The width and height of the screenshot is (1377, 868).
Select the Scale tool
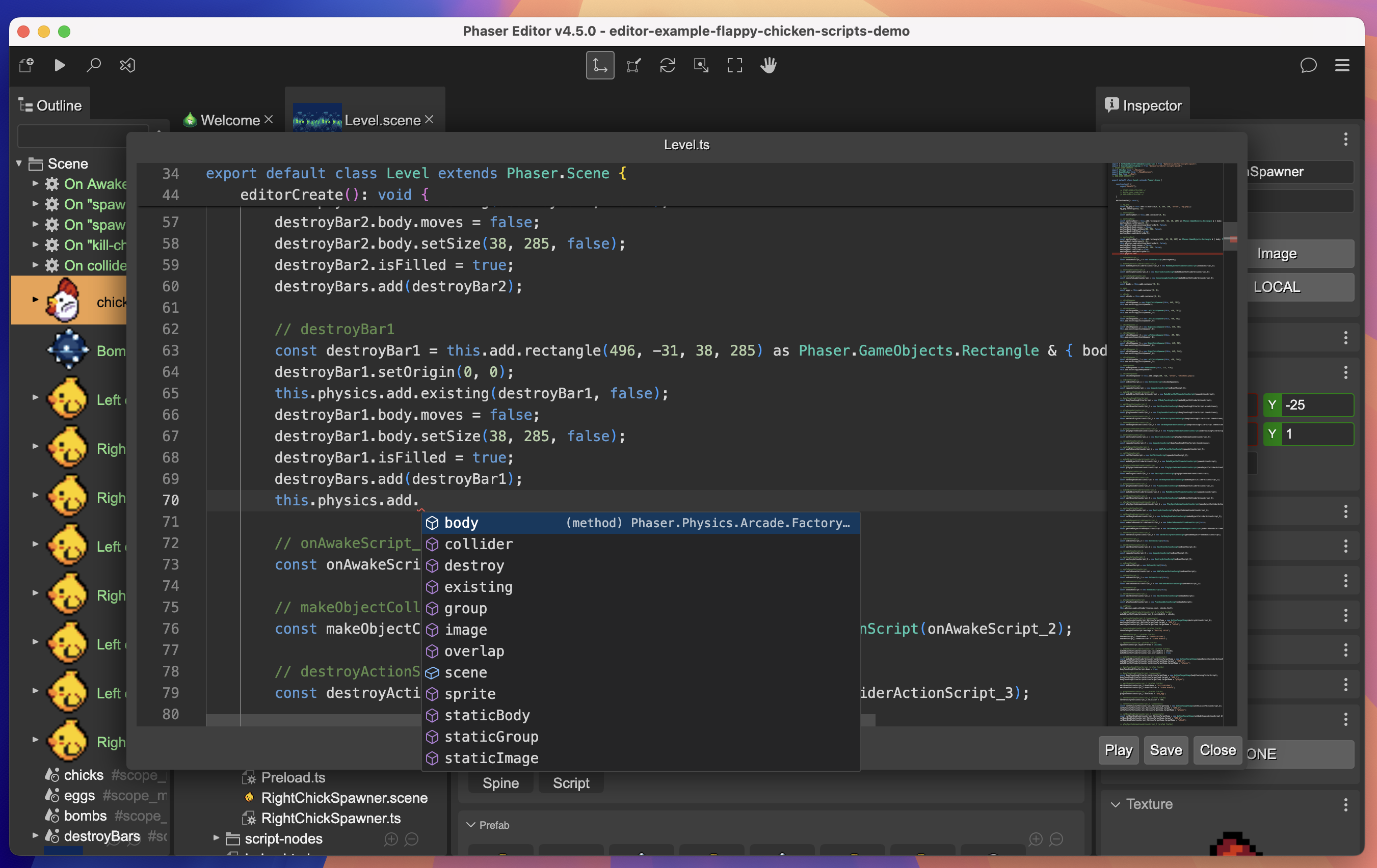point(633,65)
